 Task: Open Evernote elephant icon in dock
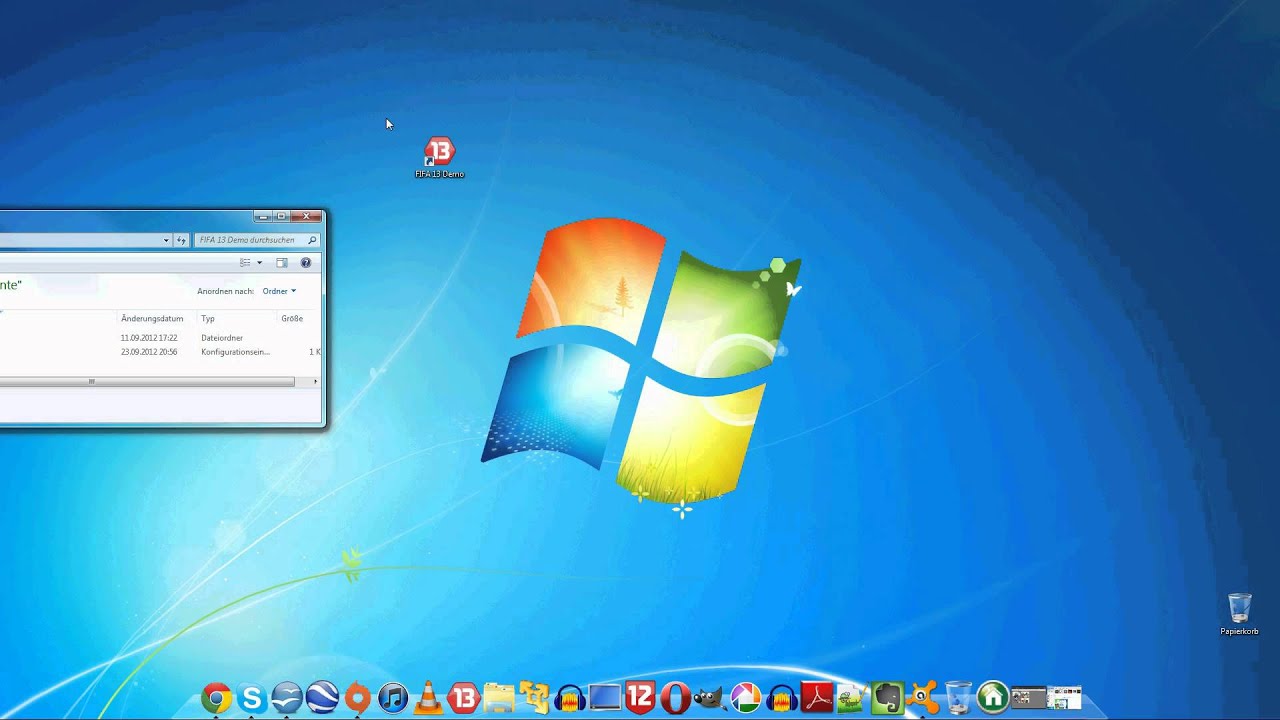point(887,697)
